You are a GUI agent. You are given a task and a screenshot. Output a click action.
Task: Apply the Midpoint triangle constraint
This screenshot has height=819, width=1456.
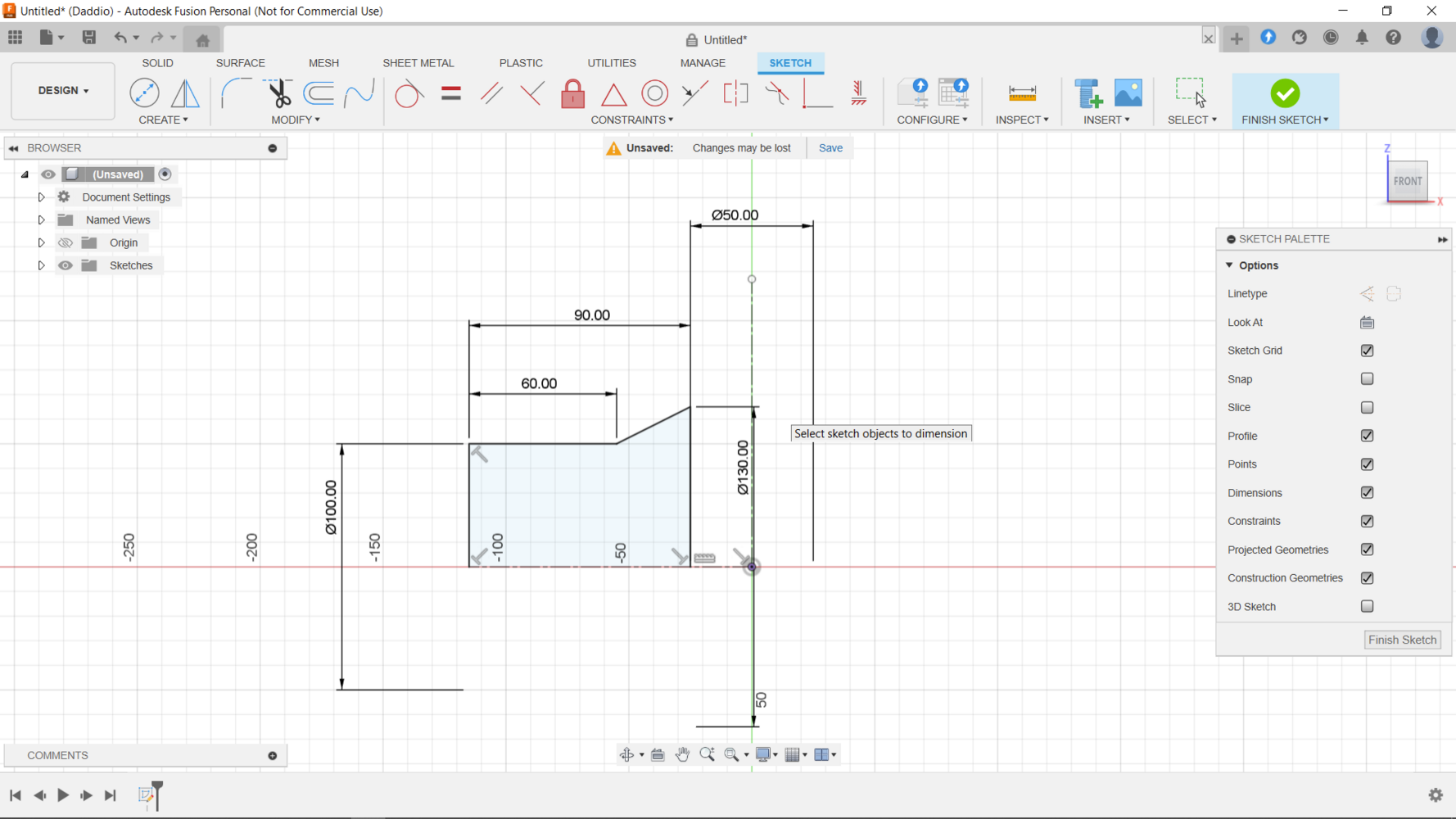tap(614, 93)
